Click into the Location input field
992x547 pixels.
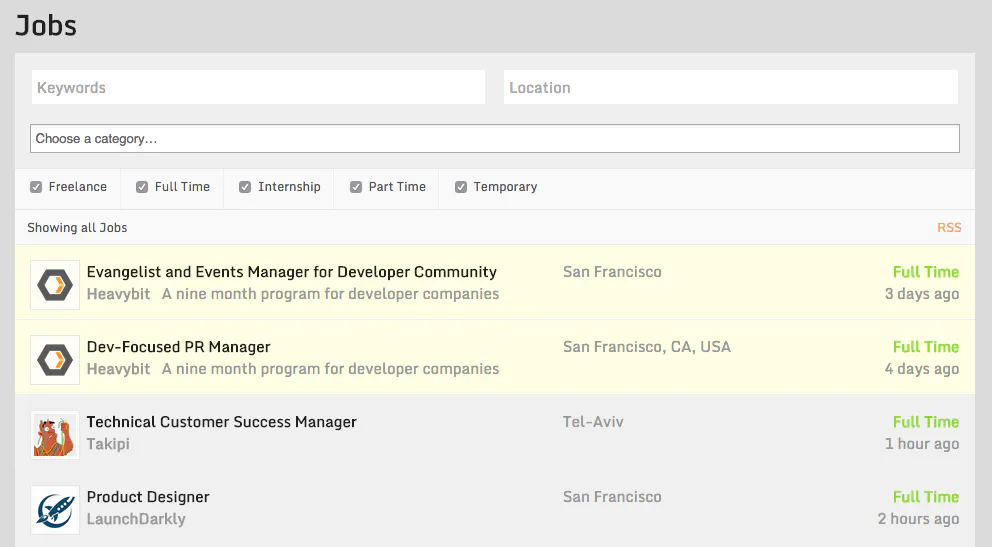point(731,87)
